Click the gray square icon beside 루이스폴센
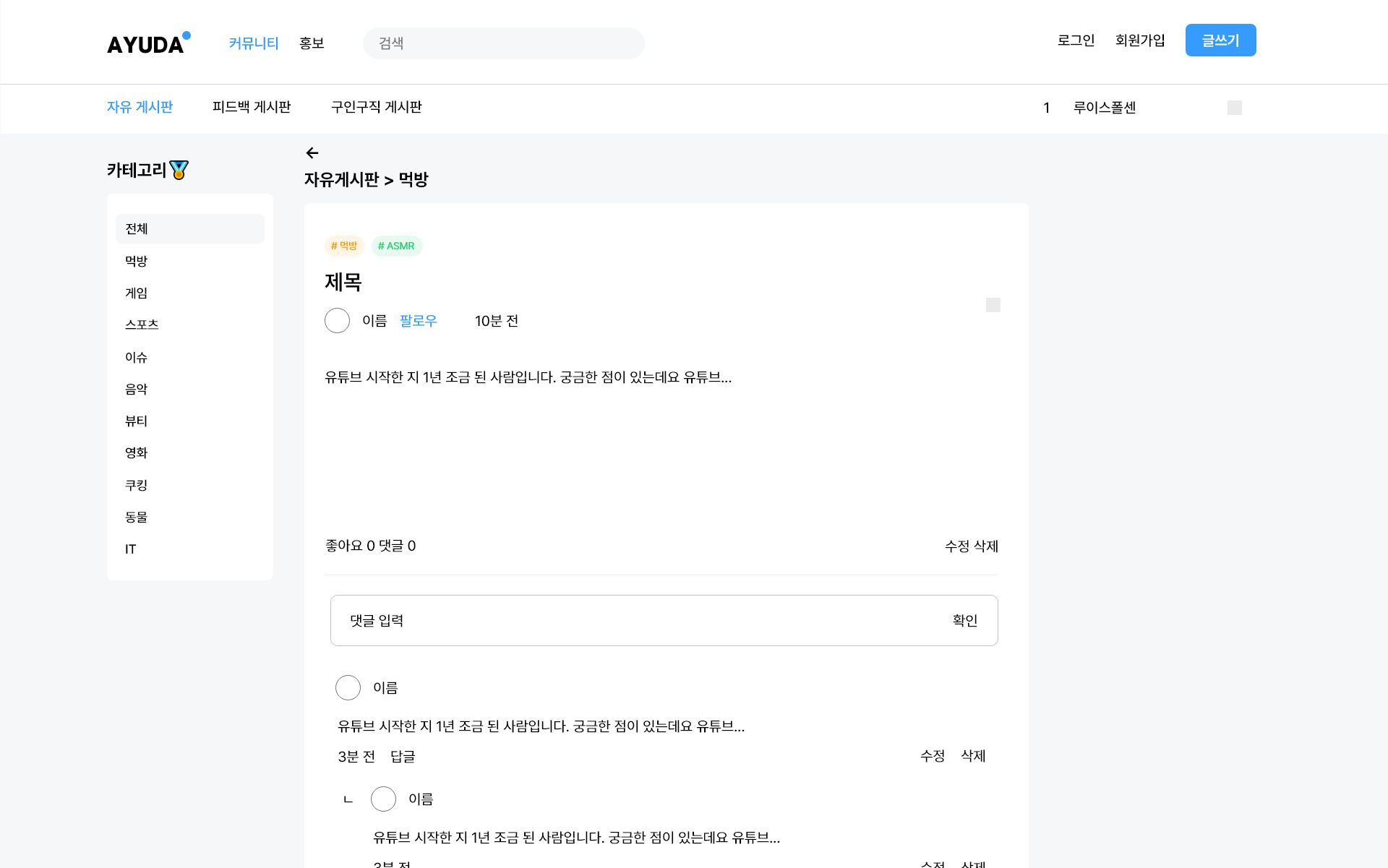The width and height of the screenshot is (1388, 868). [x=1234, y=108]
